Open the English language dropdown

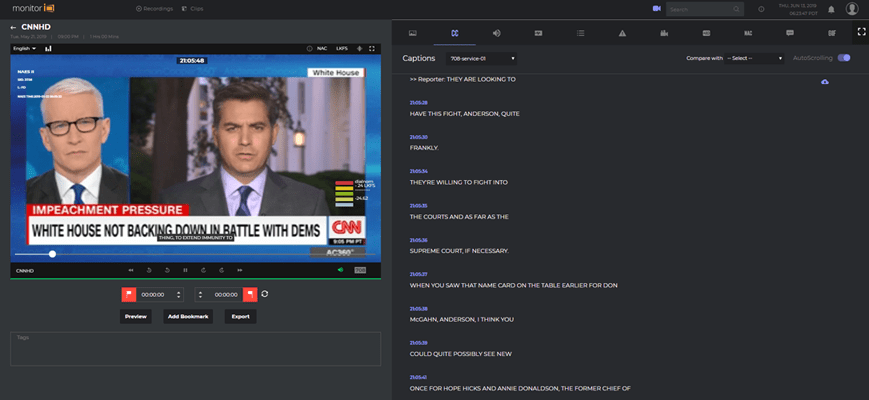(x=25, y=49)
